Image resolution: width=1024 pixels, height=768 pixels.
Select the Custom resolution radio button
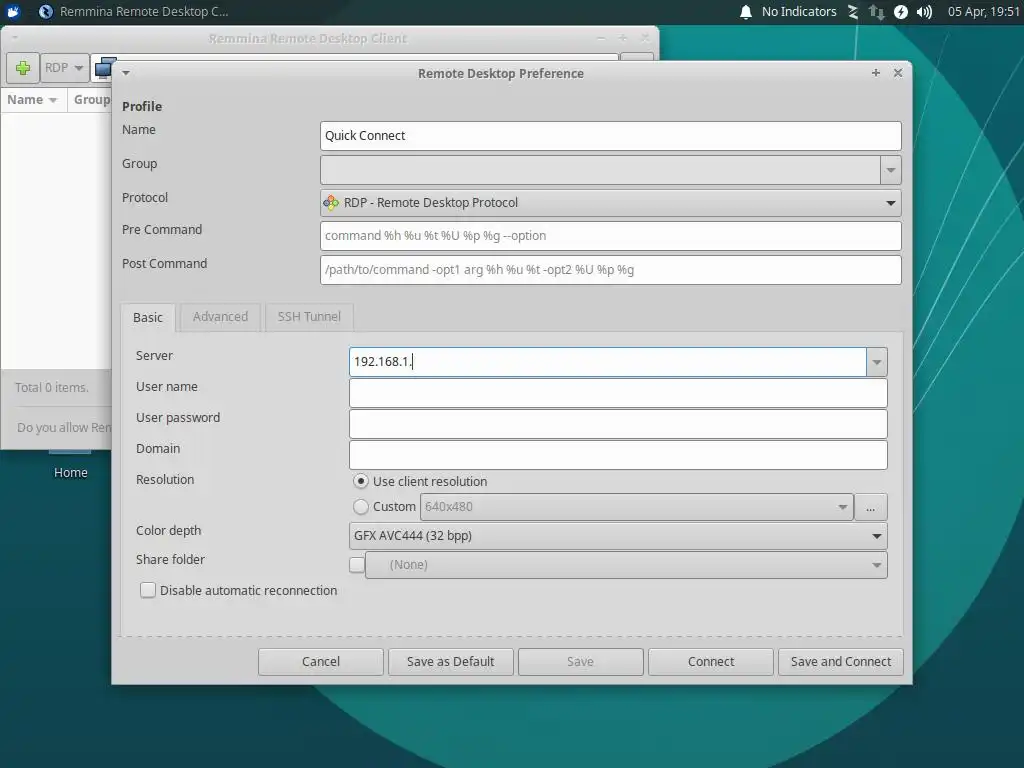[x=360, y=507]
